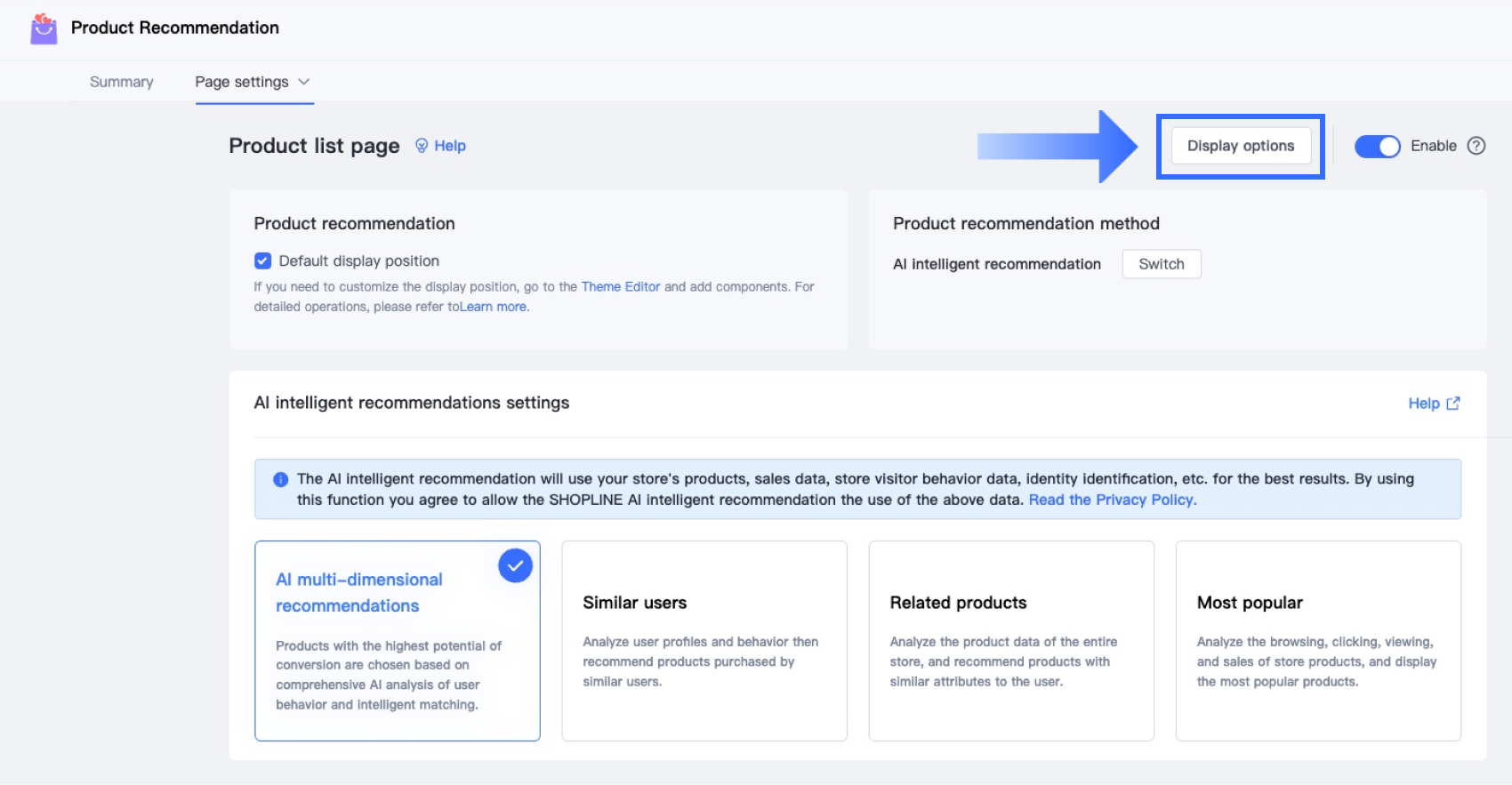Open the Display options button
1512x785 pixels.
coord(1241,146)
